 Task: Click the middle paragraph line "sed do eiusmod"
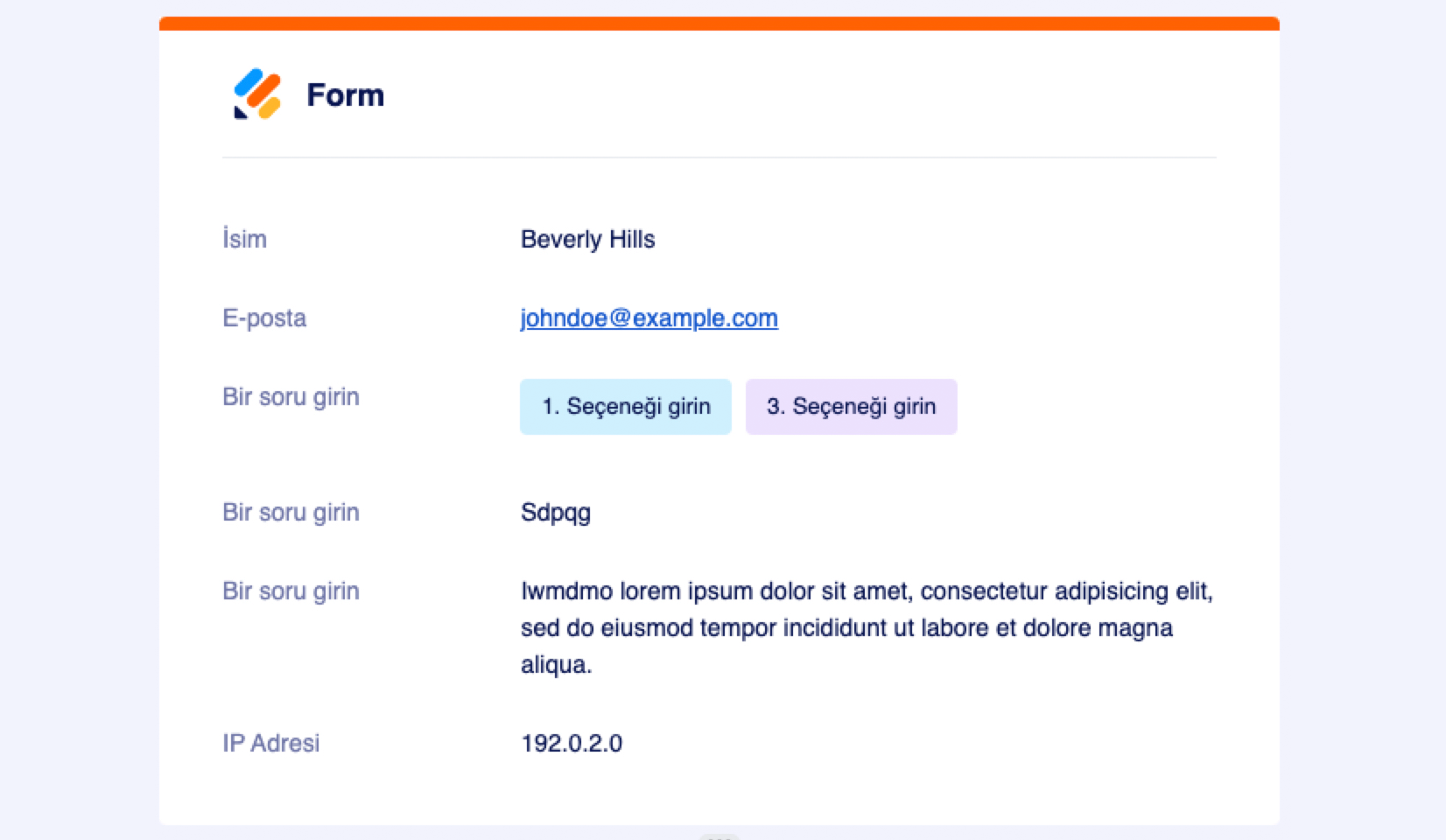[x=846, y=628]
